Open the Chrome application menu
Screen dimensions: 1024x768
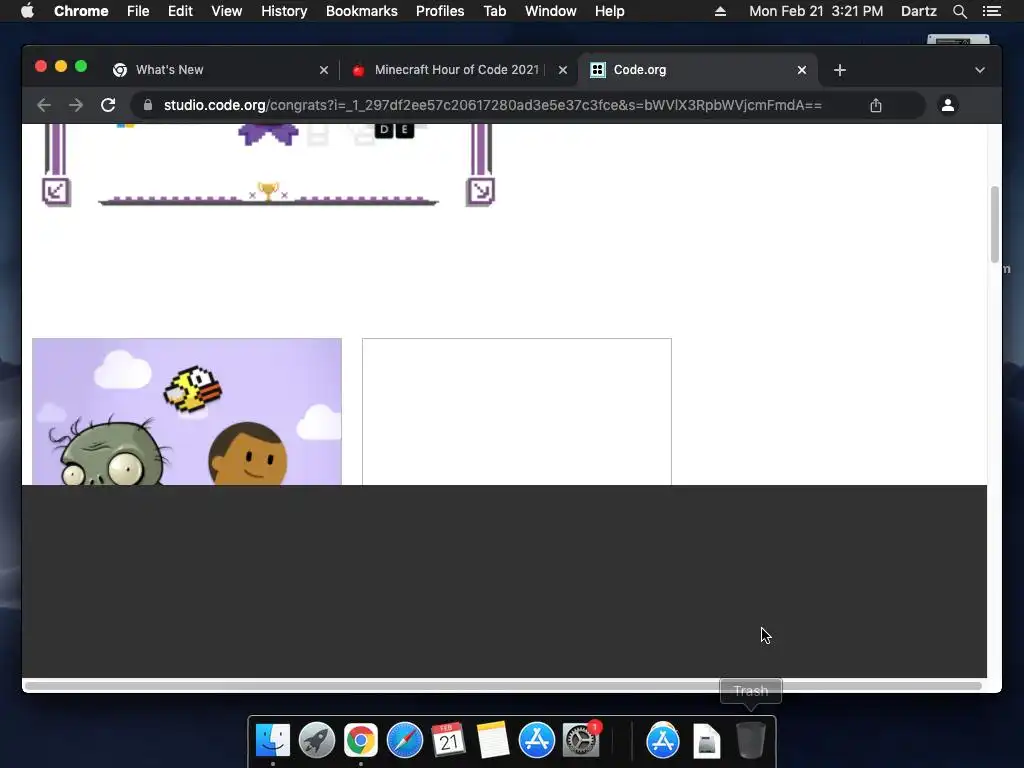coord(81,11)
